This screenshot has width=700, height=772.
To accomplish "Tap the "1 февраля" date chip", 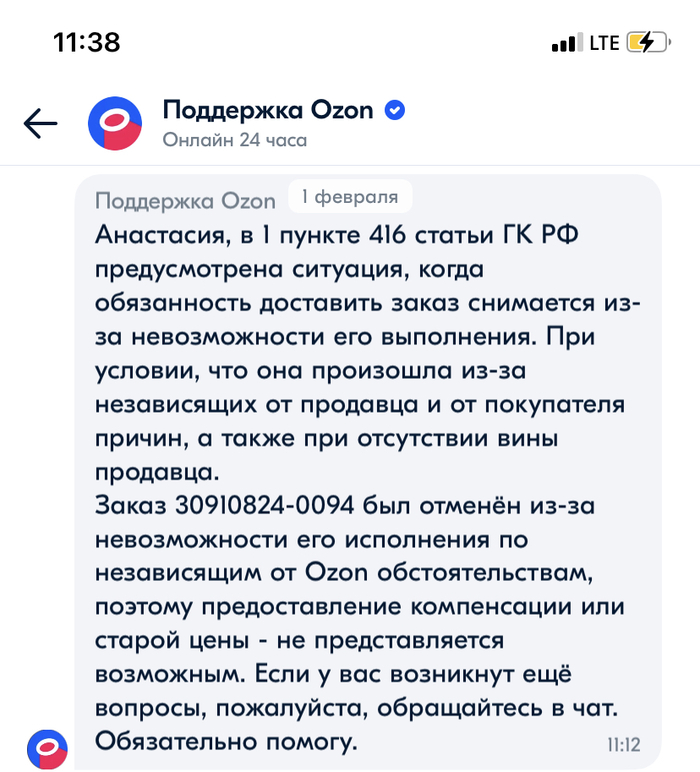I will 349,196.
